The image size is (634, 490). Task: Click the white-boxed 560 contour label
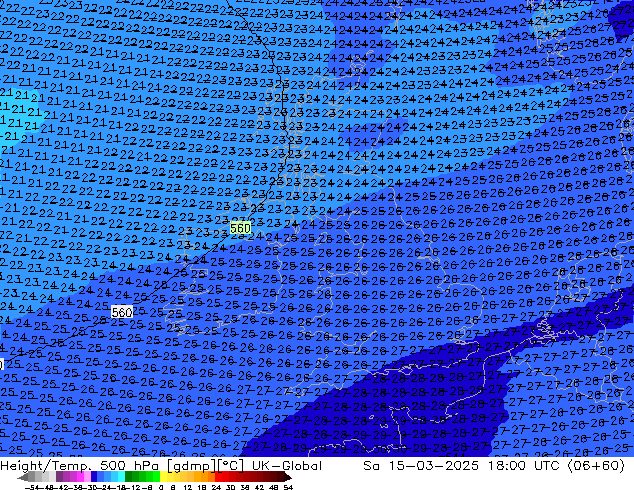point(122,312)
